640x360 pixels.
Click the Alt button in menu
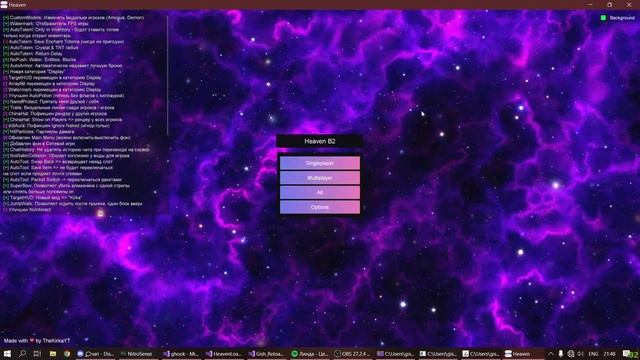tap(320, 192)
